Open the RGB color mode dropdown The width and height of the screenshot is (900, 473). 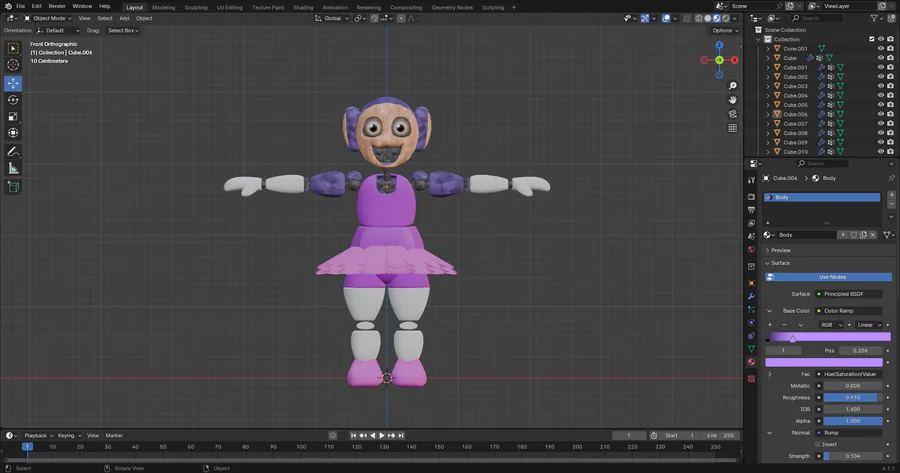[830, 325]
